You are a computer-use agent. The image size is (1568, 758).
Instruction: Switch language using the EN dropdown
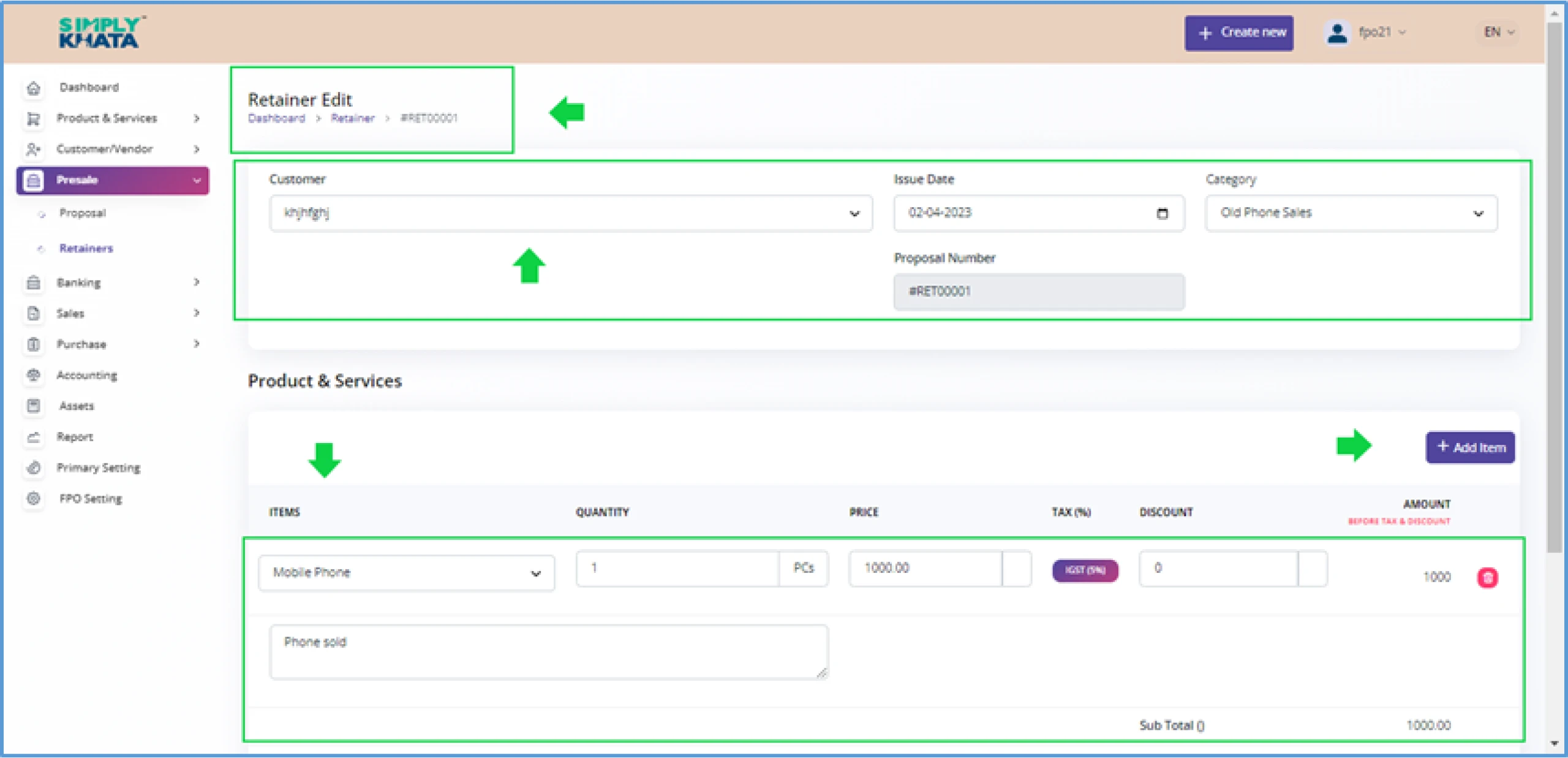(1498, 32)
